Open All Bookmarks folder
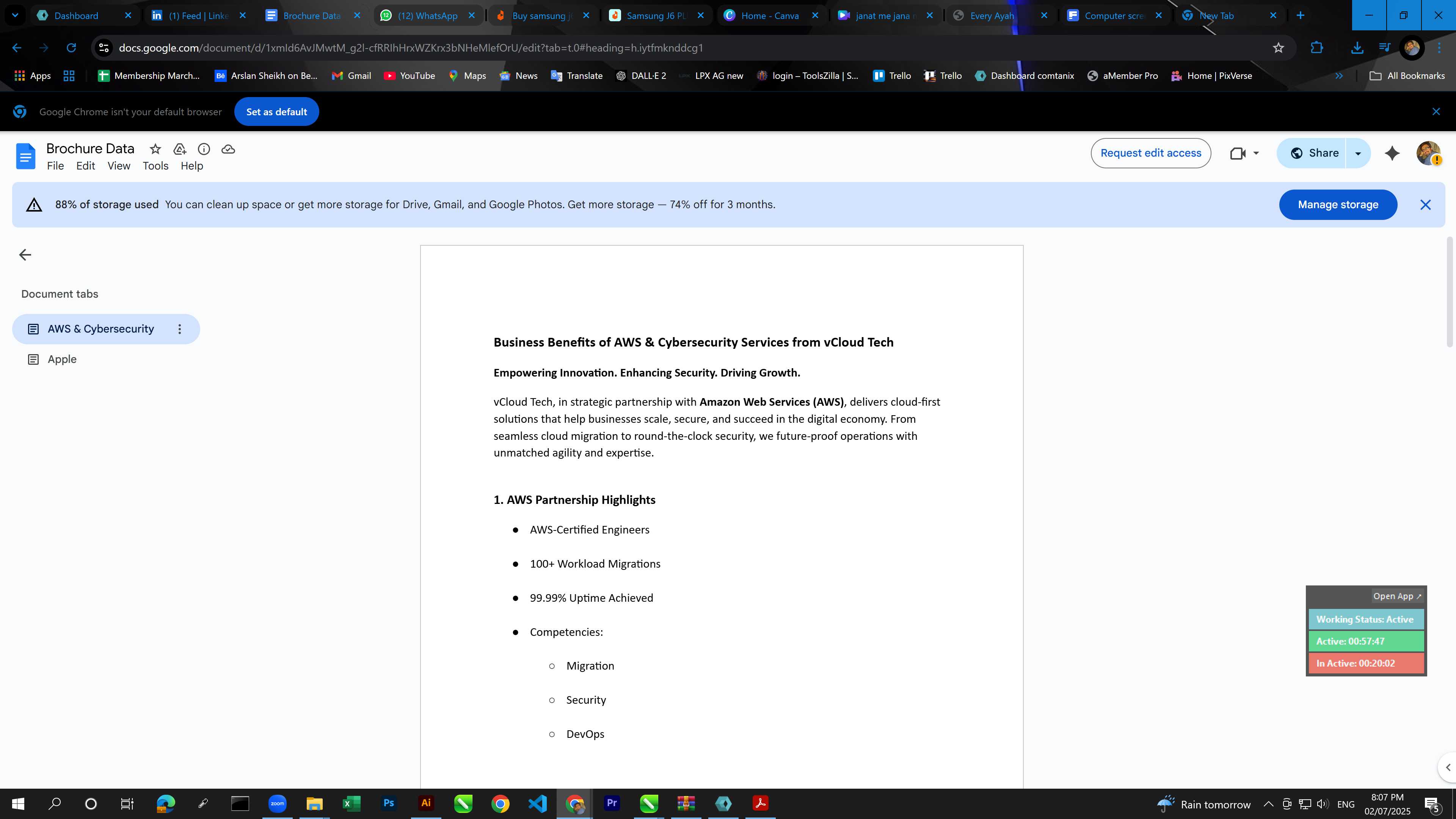1456x819 pixels. coord(1407,76)
